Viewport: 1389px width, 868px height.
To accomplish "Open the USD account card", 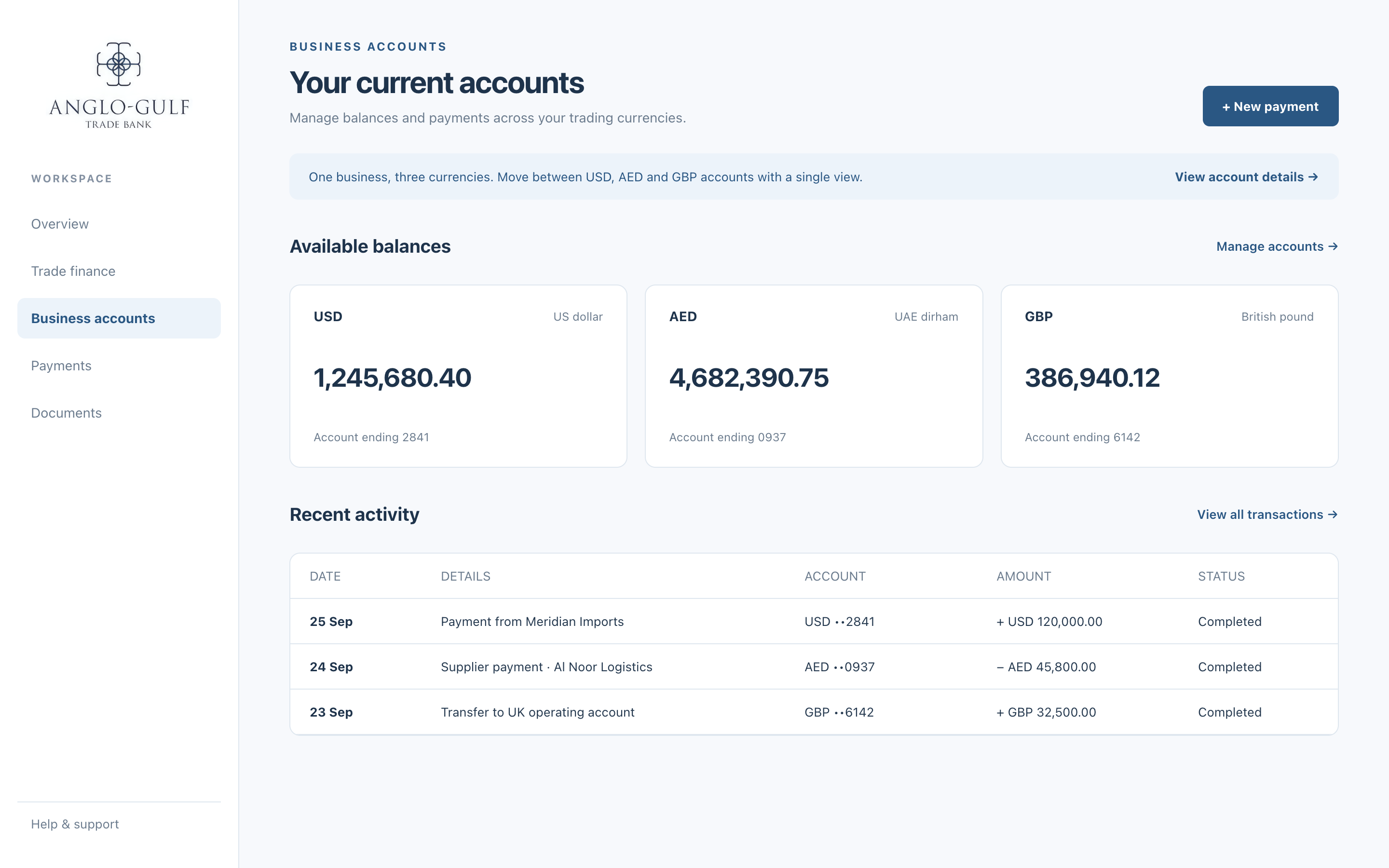I will (458, 376).
